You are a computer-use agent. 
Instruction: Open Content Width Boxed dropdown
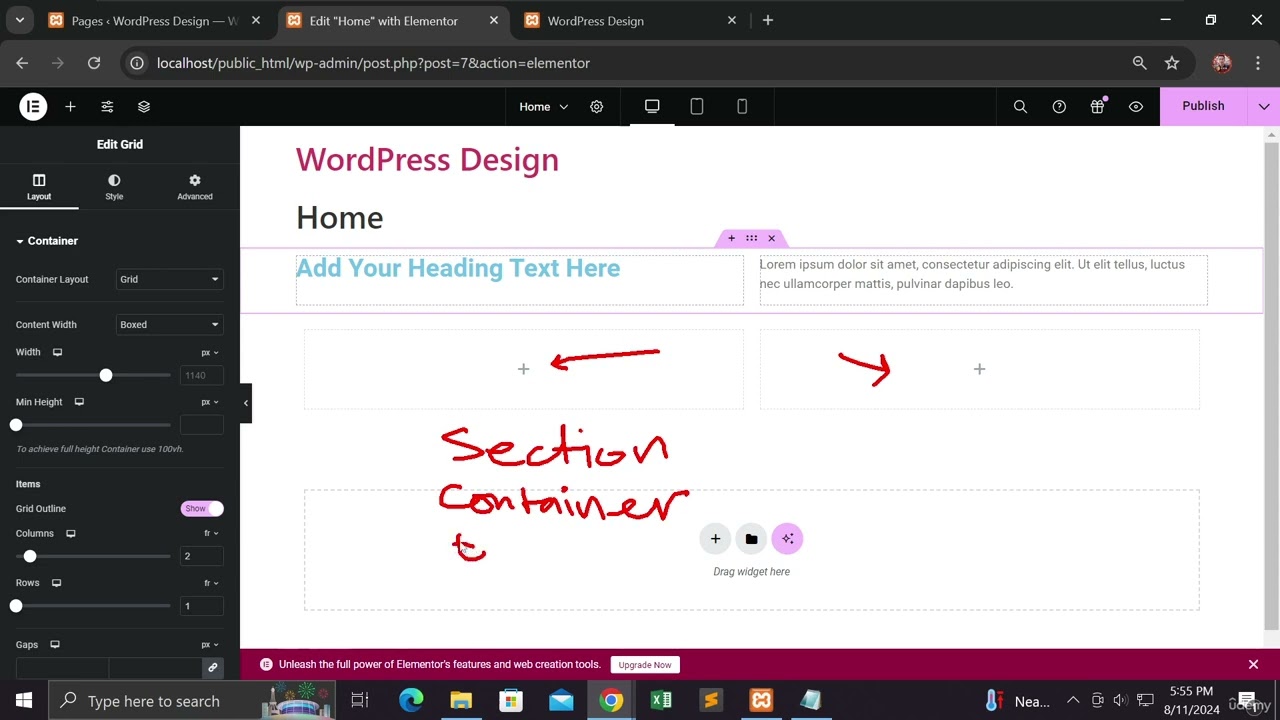[169, 324]
